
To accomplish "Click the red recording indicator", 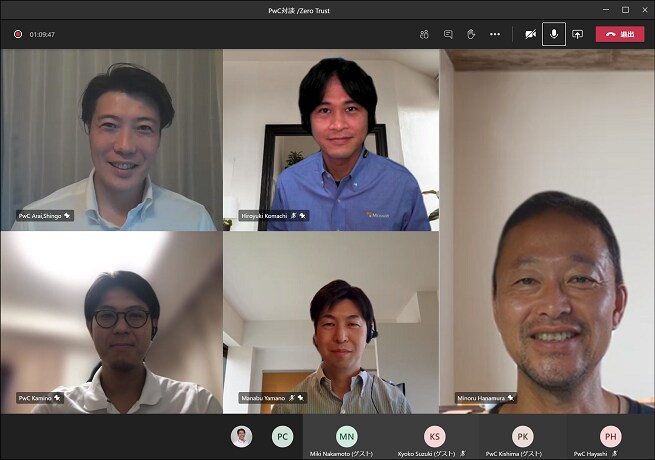I will coord(18,34).
